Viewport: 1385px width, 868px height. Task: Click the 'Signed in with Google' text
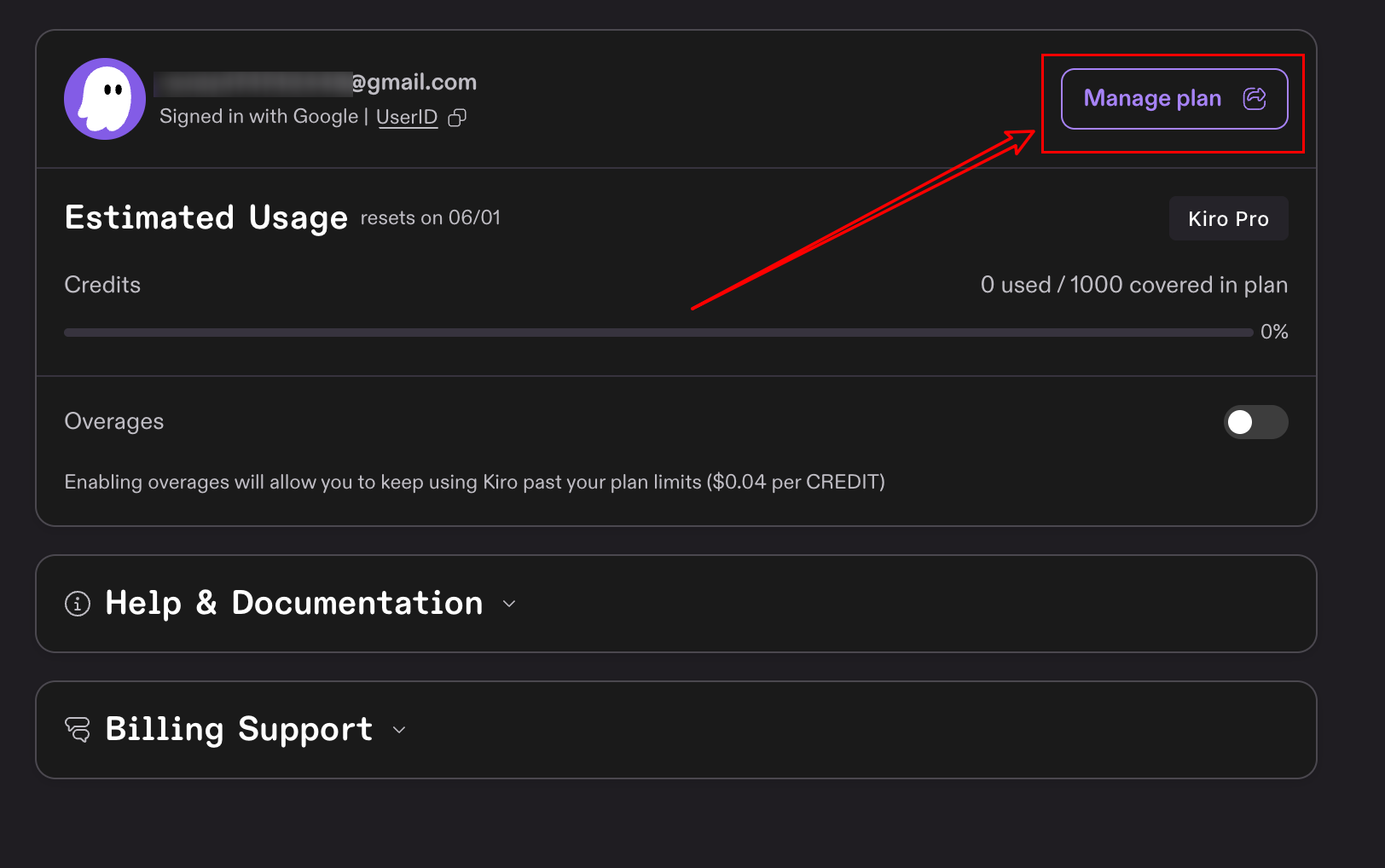[x=258, y=117]
